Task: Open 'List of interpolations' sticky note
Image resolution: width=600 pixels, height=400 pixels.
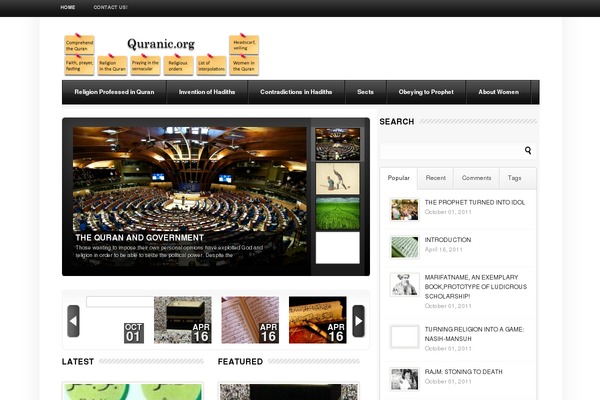Action: (x=211, y=65)
